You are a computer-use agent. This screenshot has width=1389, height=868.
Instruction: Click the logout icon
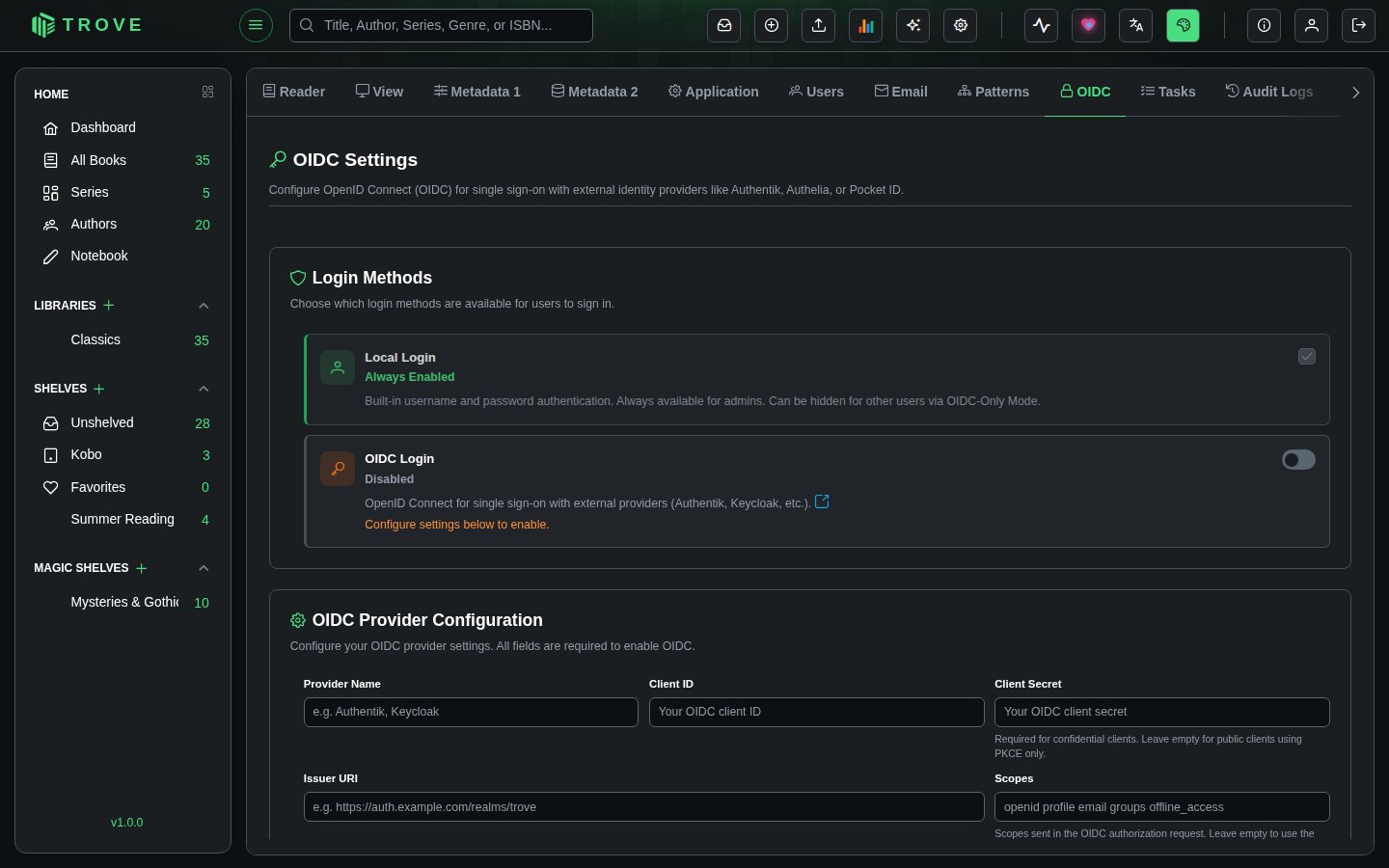[x=1358, y=25]
